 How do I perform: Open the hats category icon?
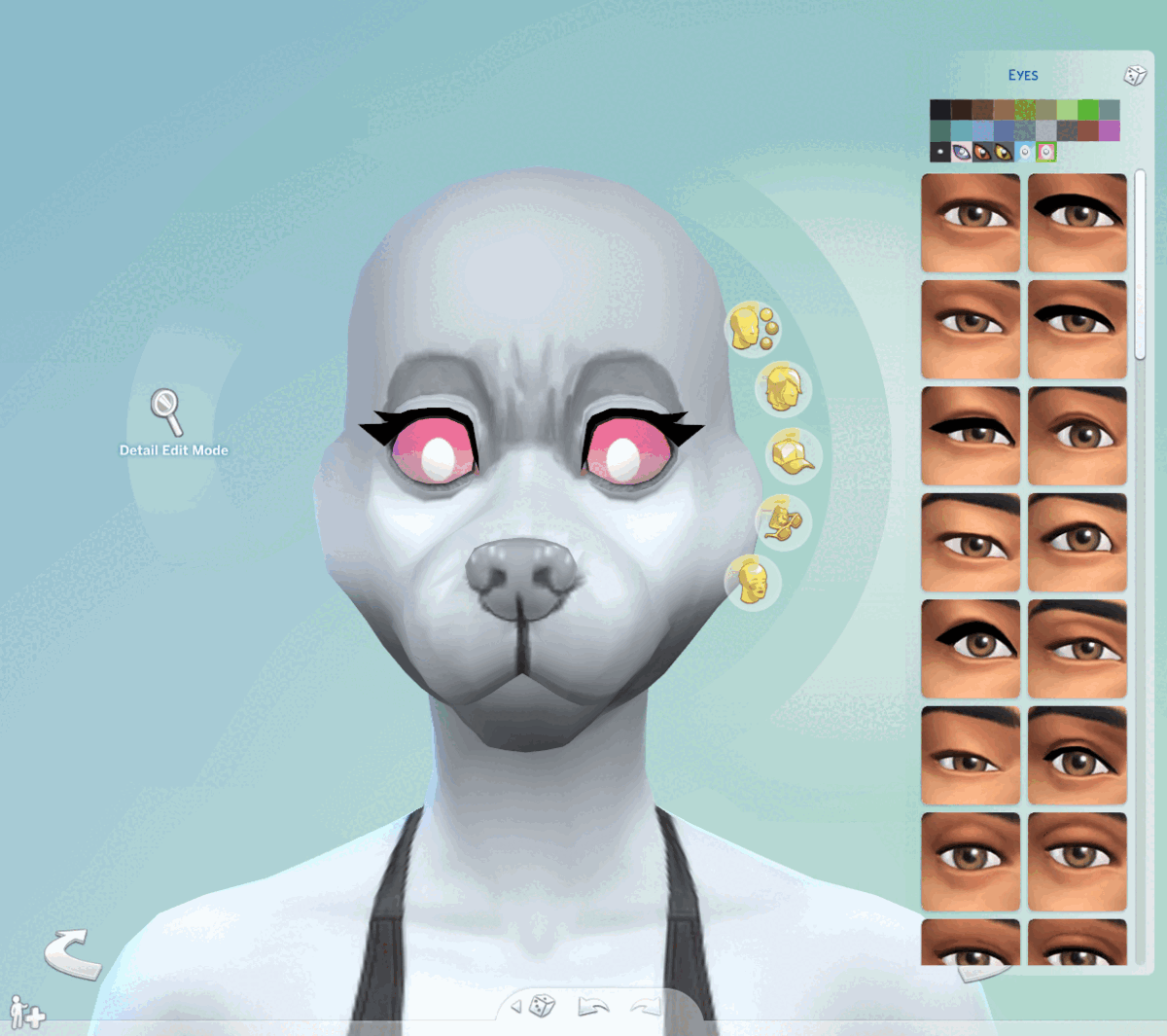coord(794,454)
